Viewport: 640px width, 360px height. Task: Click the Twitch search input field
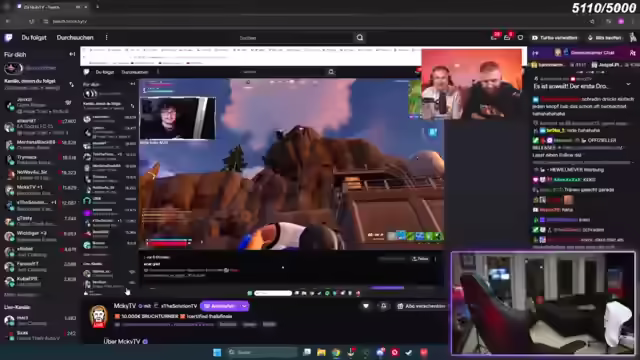click(296, 38)
